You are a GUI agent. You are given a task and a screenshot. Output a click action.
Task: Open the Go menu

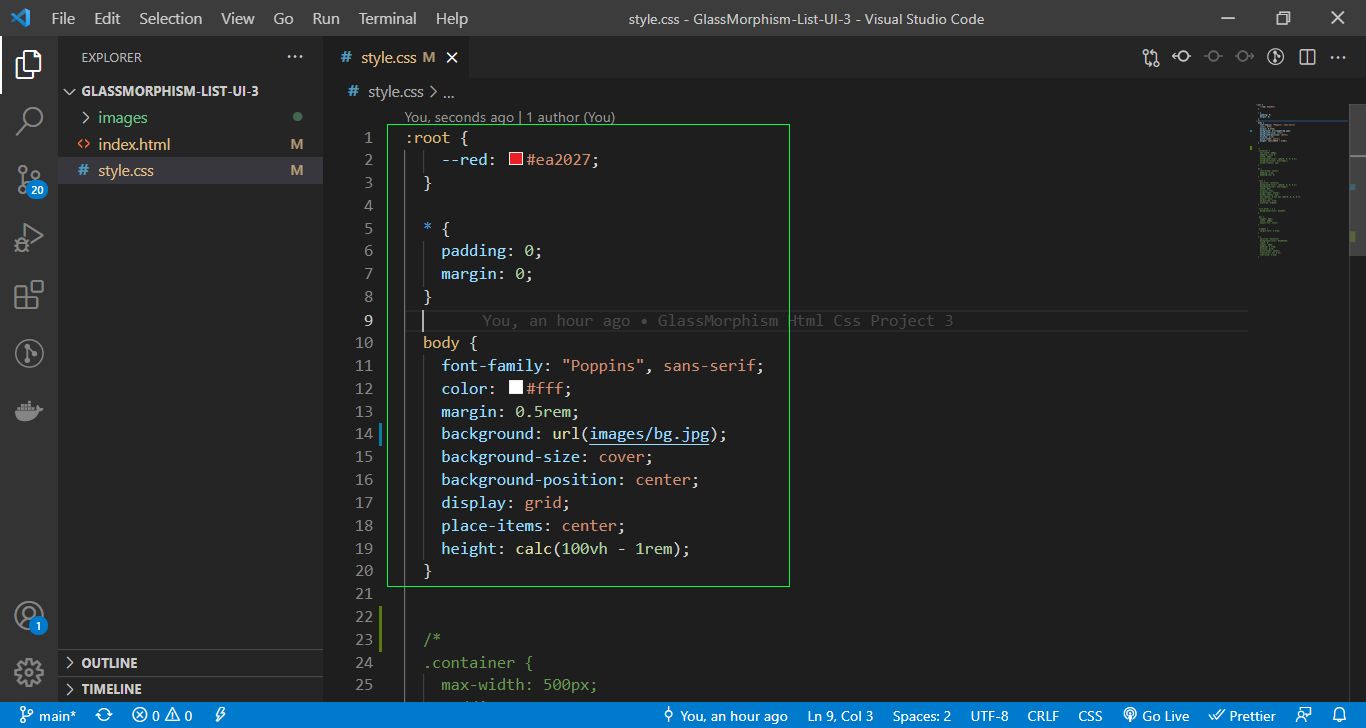click(x=283, y=18)
